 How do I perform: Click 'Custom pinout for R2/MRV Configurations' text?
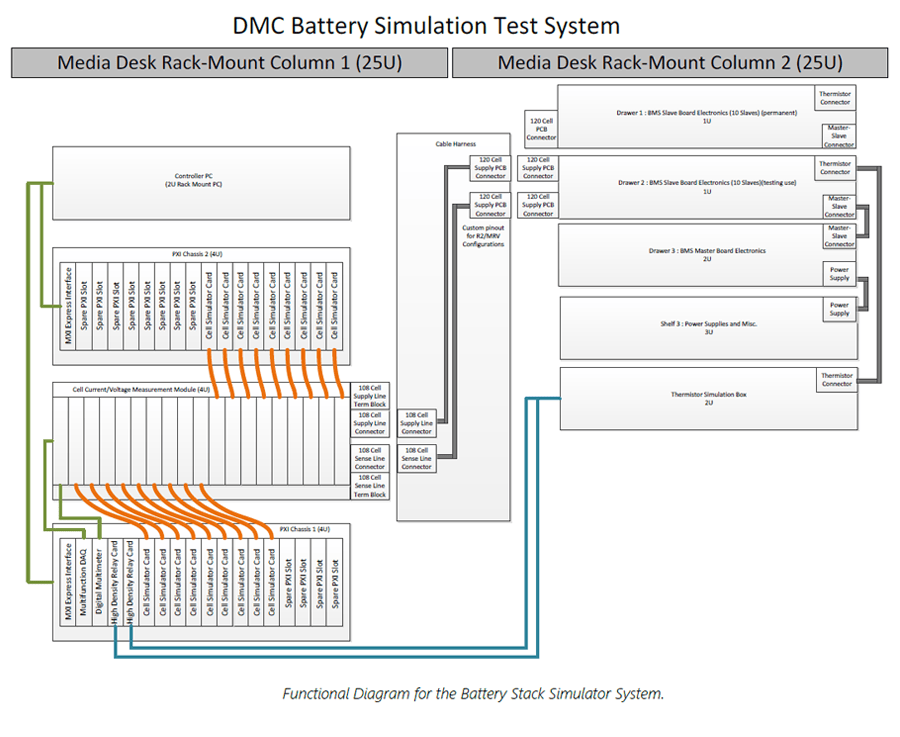click(x=483, y=236)
